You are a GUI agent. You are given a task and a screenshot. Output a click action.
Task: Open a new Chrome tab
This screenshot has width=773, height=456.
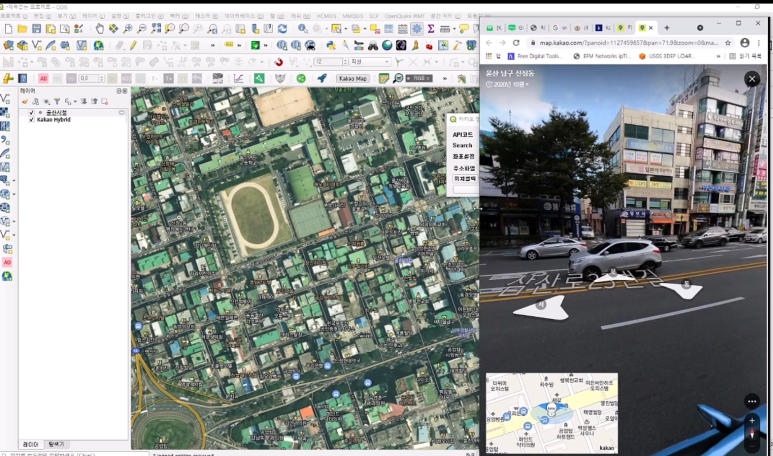667,28
